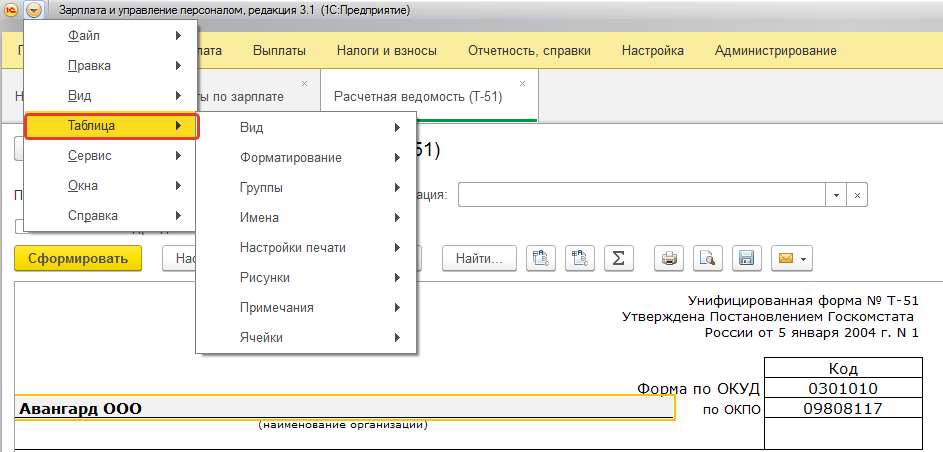The height and width of the screenshot is (452, 943).
Task: Click into the organization input field
Action: (642, 195)
